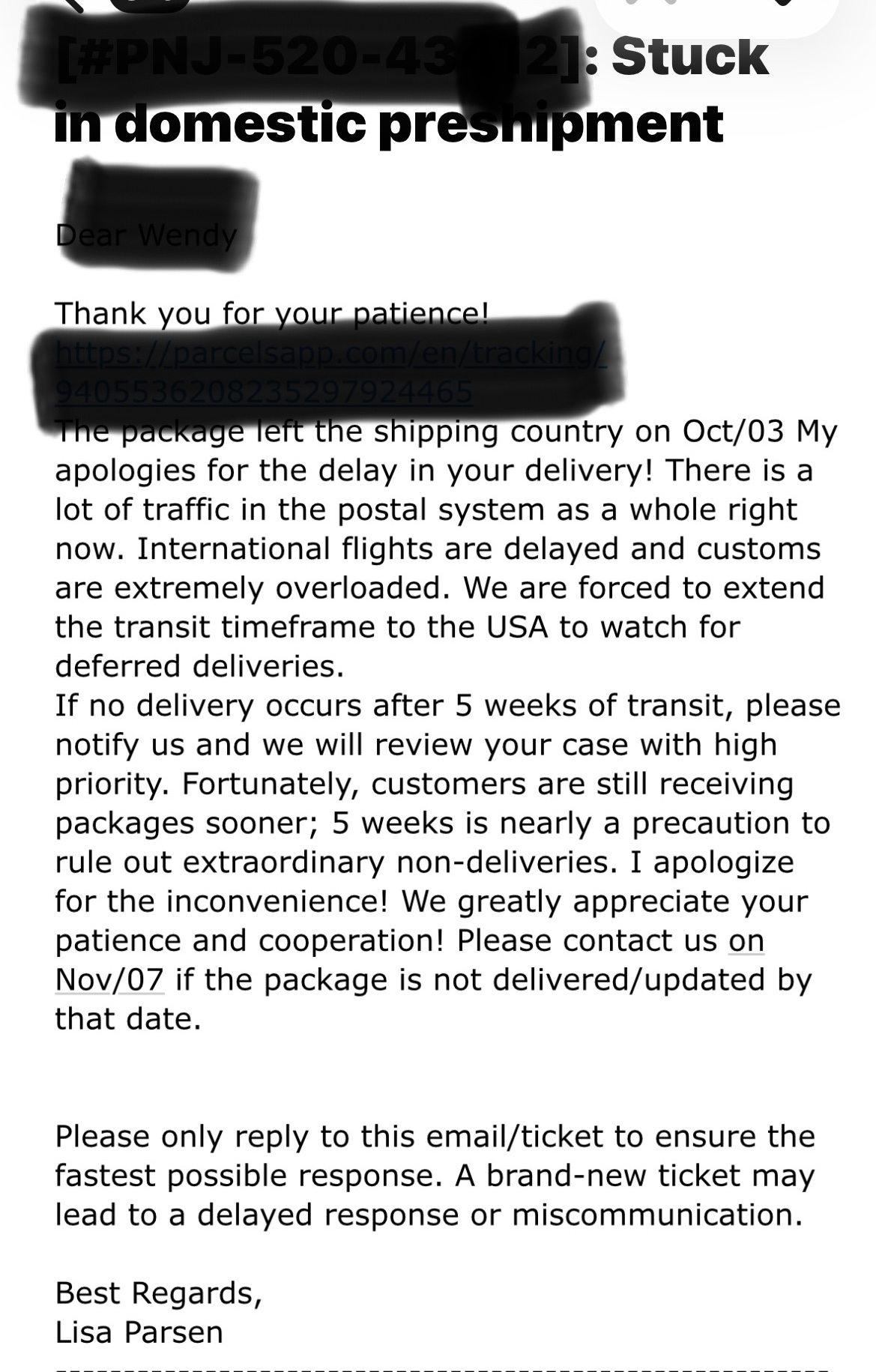876x1372 pixels.
Task: Tap the word "Fortunately" in the email
Action: 271,783
